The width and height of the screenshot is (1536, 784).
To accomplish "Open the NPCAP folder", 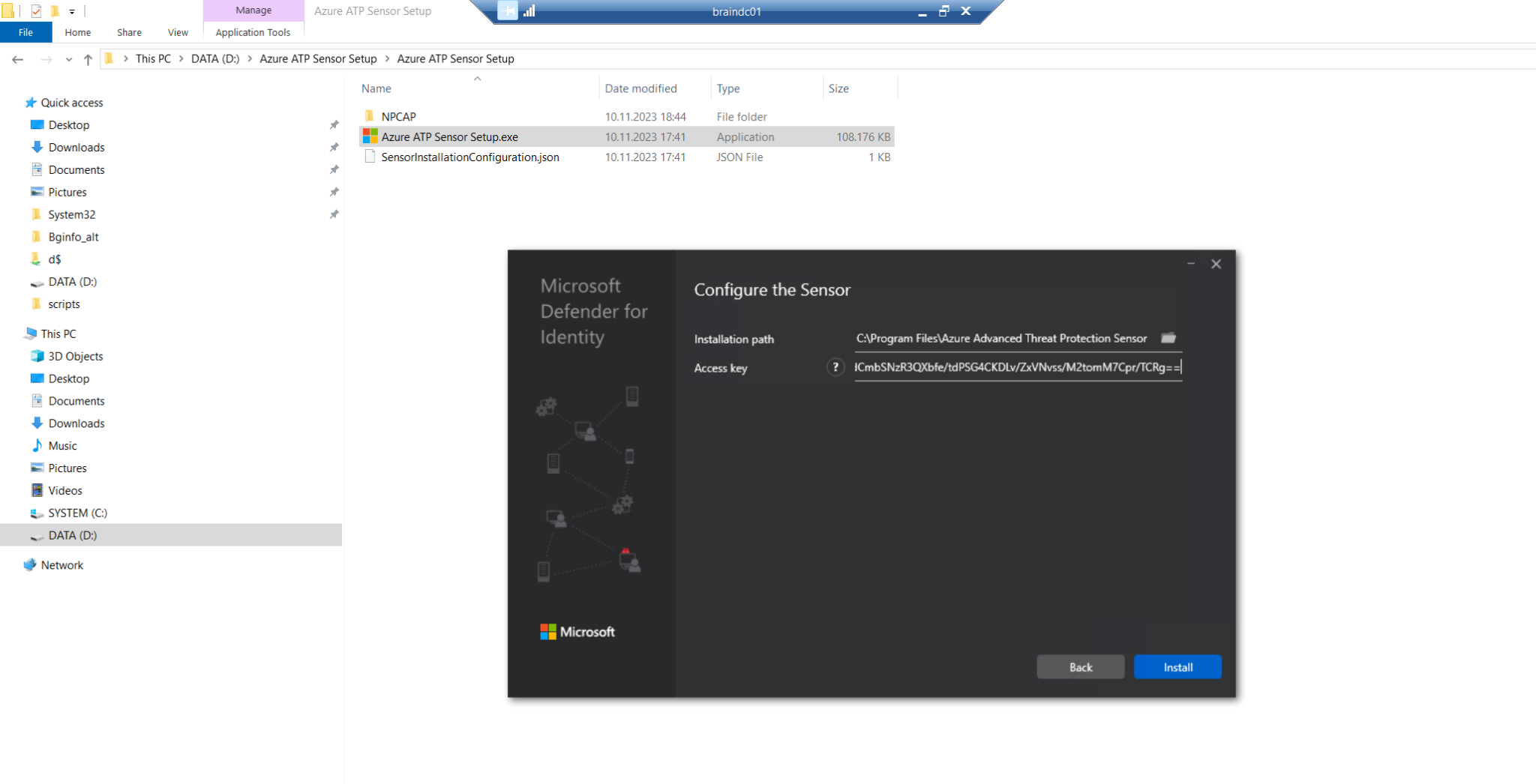I will click(399, 116).
